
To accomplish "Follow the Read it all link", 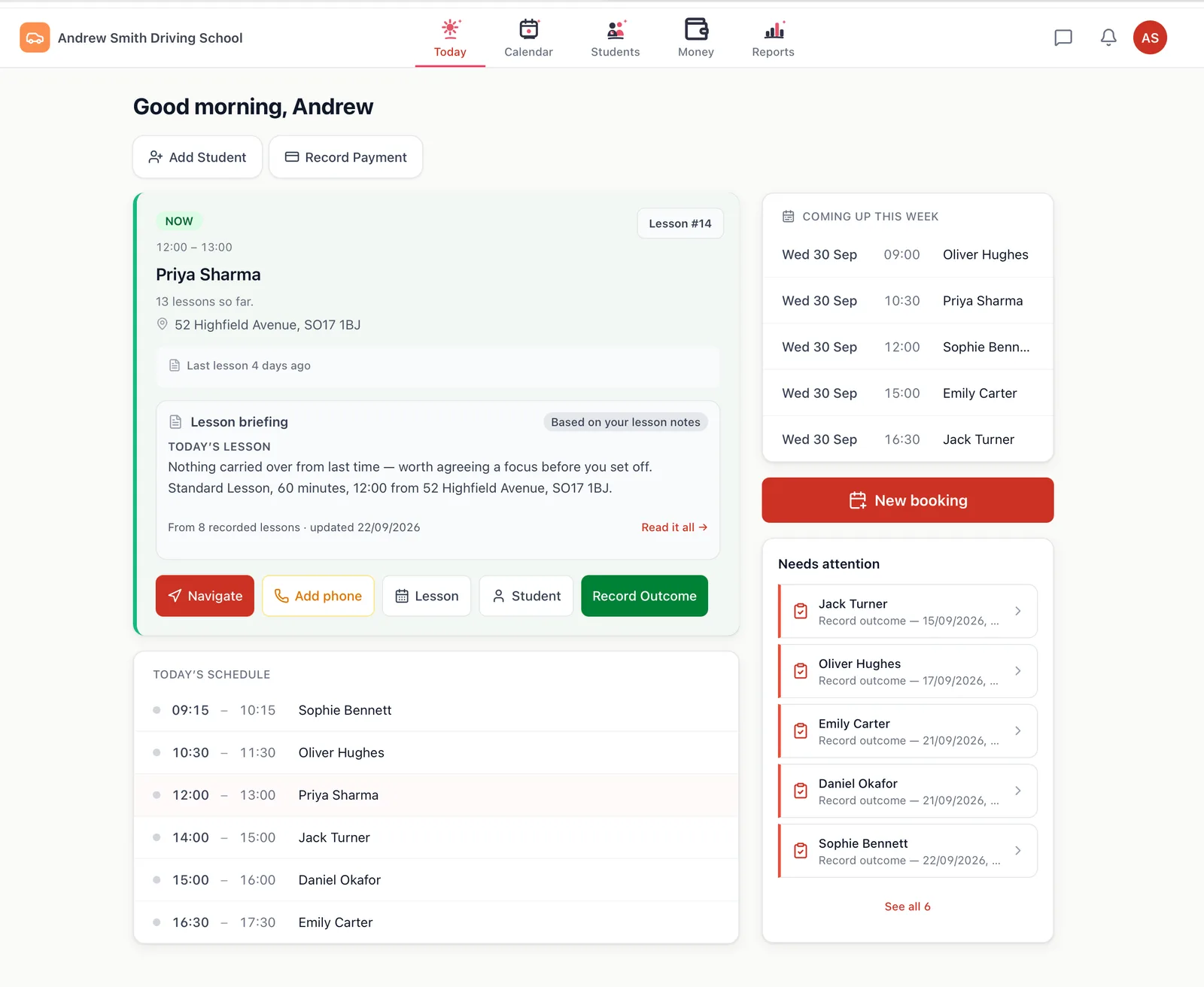I will [x=674, y=527].
